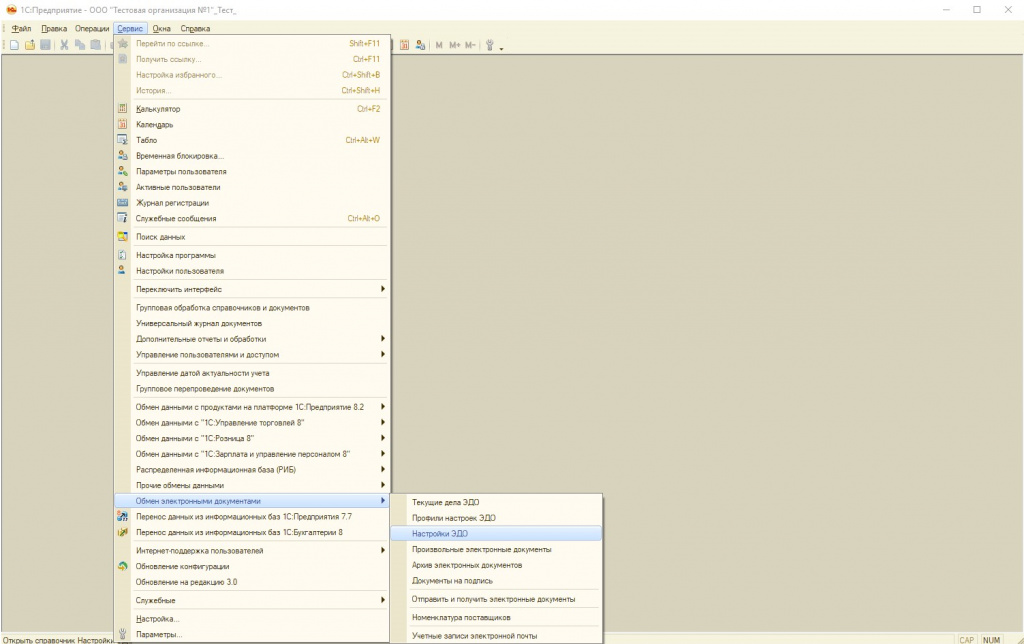
Task: Expand the Дополнительные отчеты и обработки arrow
Action: tap(383, 338)
